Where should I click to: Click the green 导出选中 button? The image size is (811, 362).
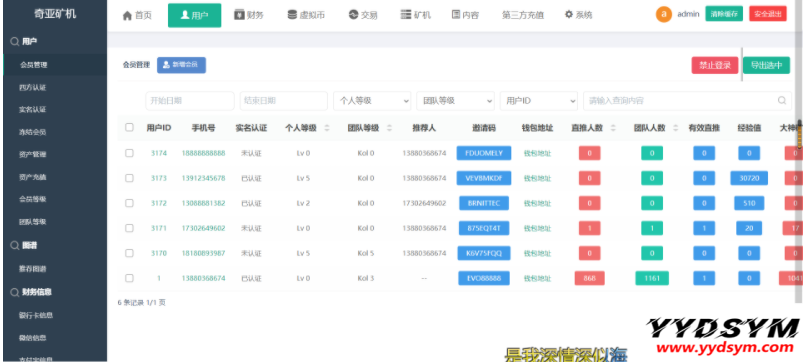click(x=767, y=65)
